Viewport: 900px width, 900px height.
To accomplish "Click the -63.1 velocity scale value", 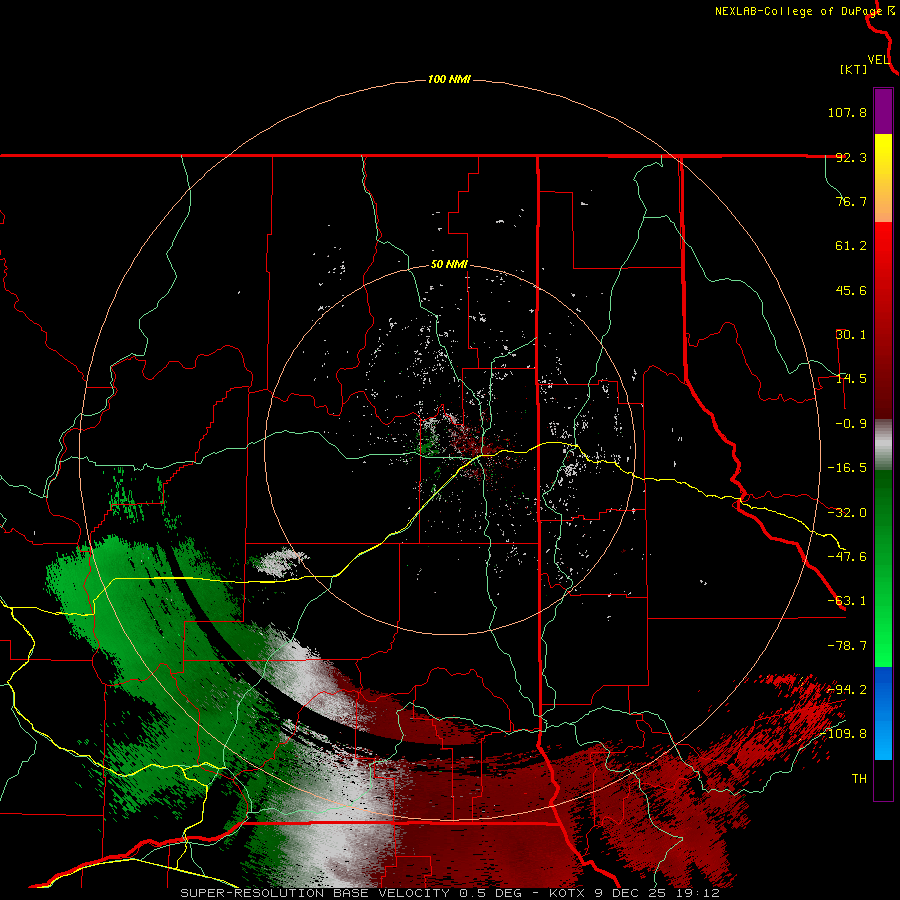I will click(x=847, y=601).
